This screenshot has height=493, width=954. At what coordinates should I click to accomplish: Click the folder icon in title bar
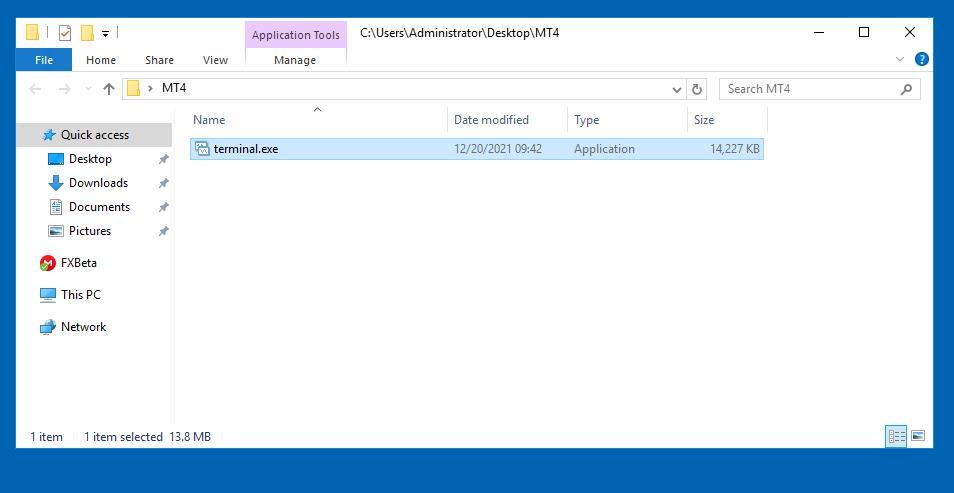[33, 33]
